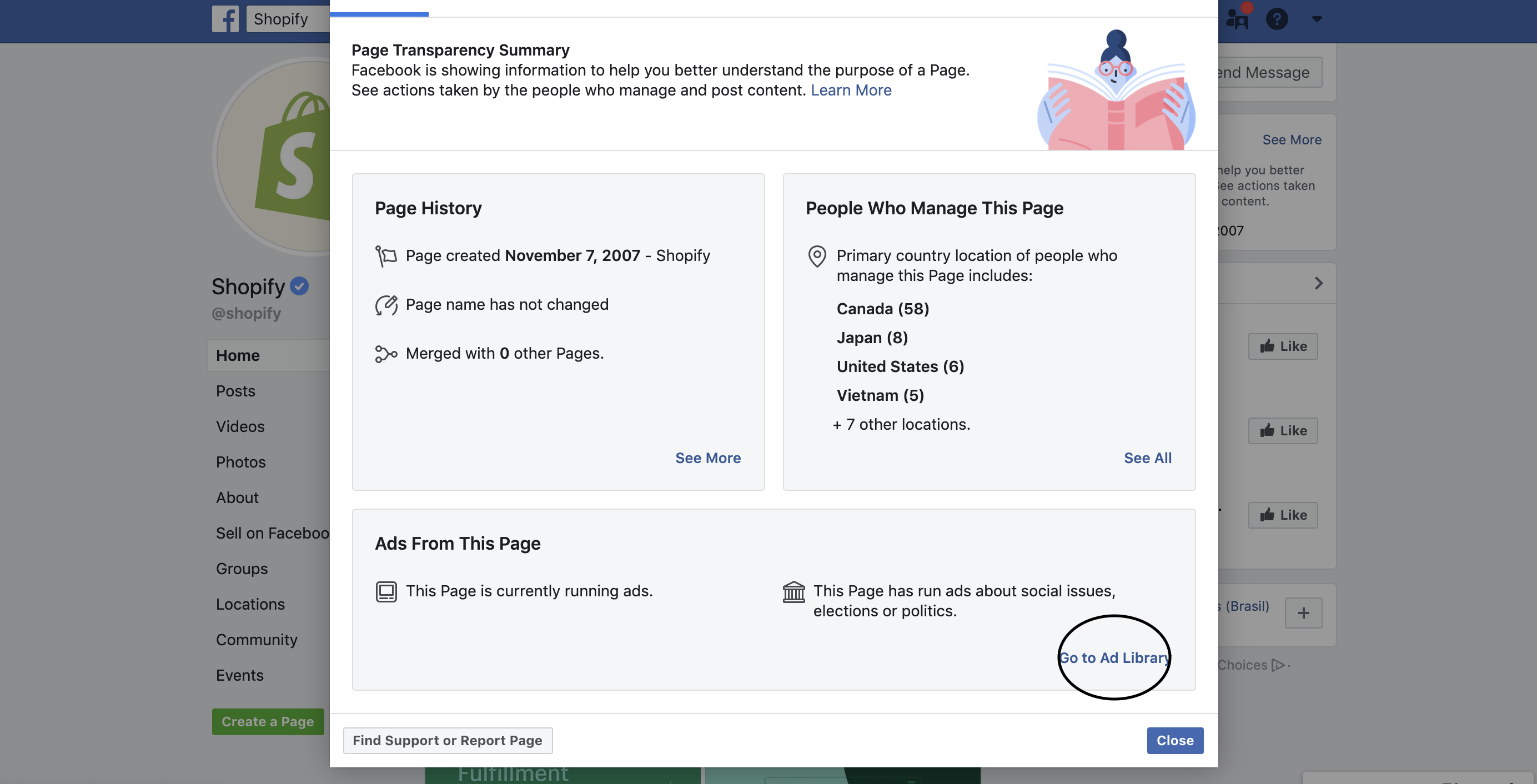Close the Page Transparency dialog
The width and height of the screenshot is (1537, 784).
tap(1175, 741)
